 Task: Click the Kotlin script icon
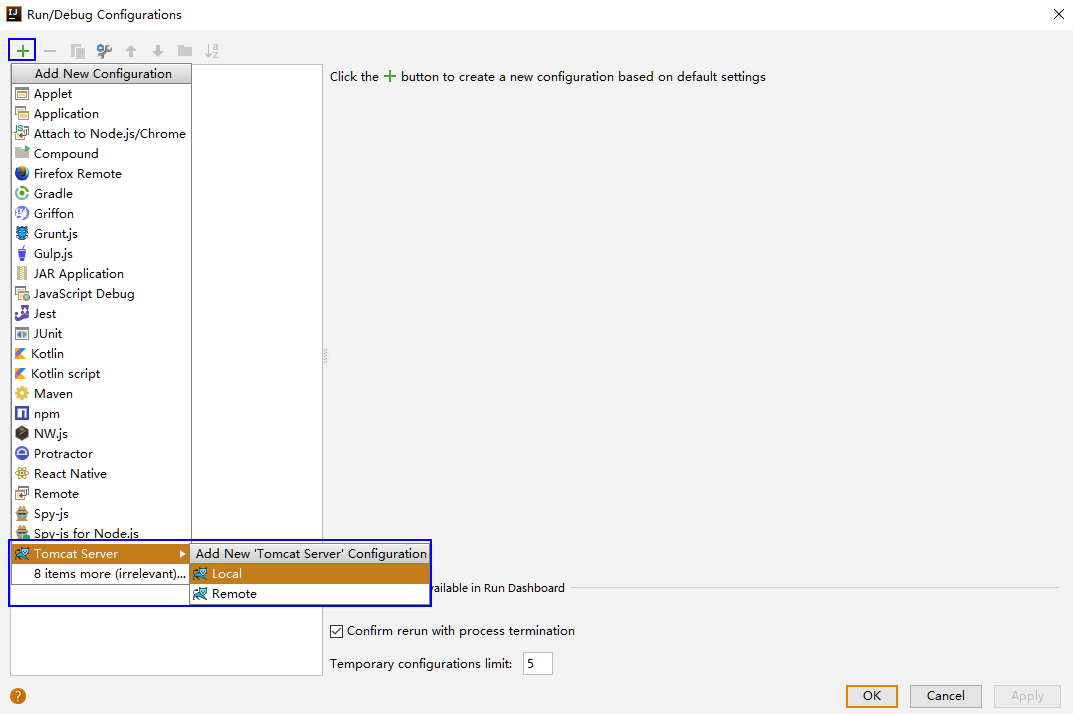(21, 374)
